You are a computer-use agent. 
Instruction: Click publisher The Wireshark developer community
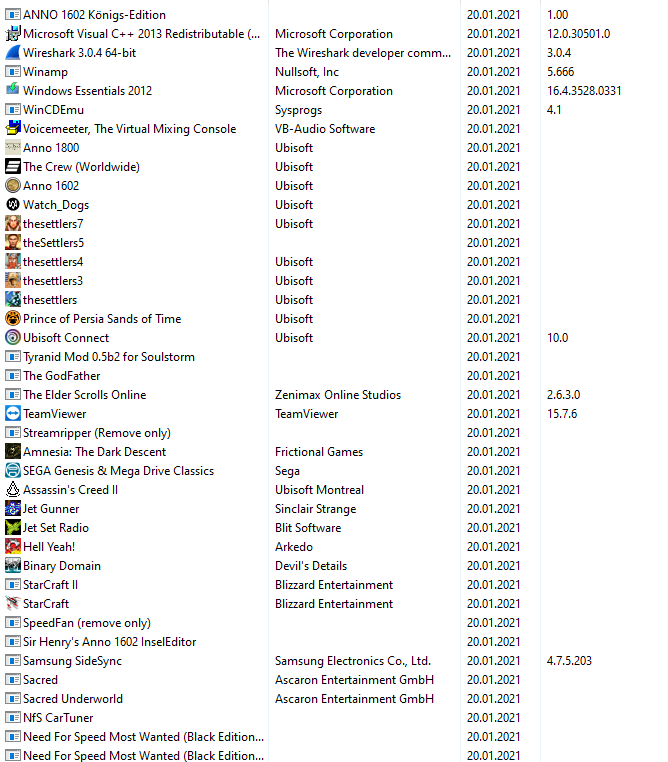pyautogui.click(x=363, y=52)
